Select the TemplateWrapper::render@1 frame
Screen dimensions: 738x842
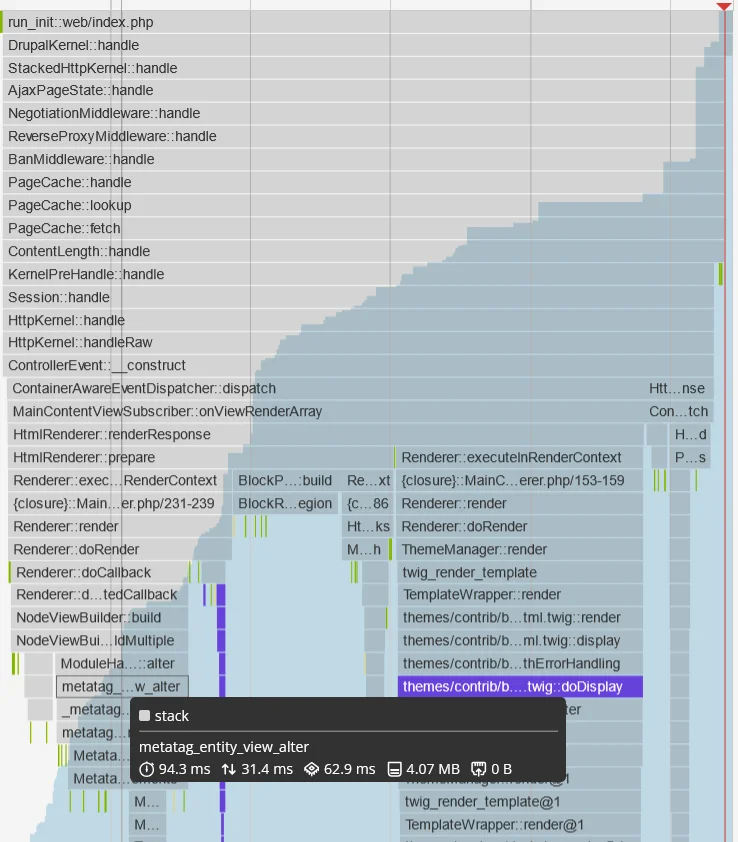click(x=520, y=824)
